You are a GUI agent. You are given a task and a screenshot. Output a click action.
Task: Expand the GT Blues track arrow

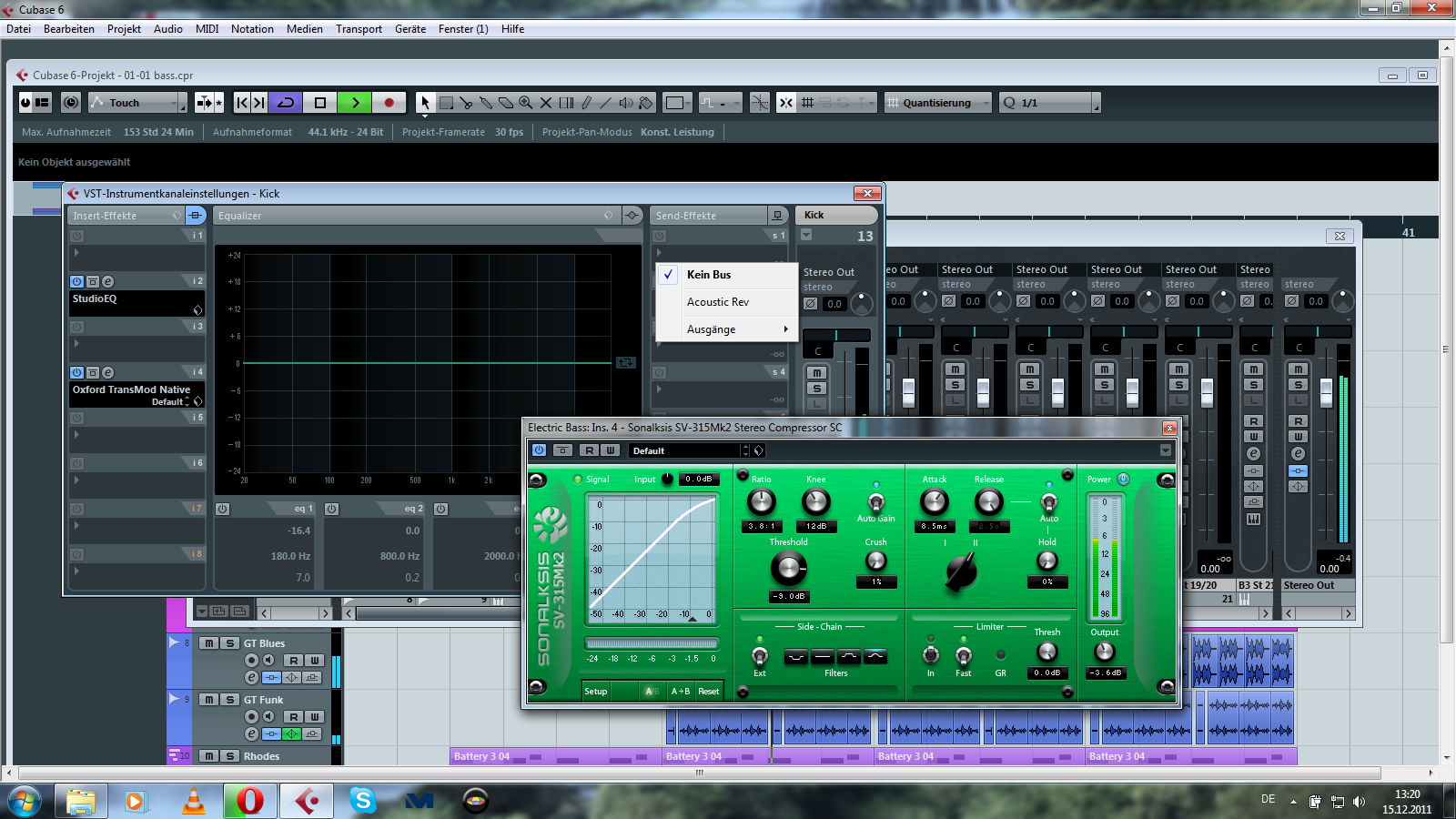coord(174,642)
